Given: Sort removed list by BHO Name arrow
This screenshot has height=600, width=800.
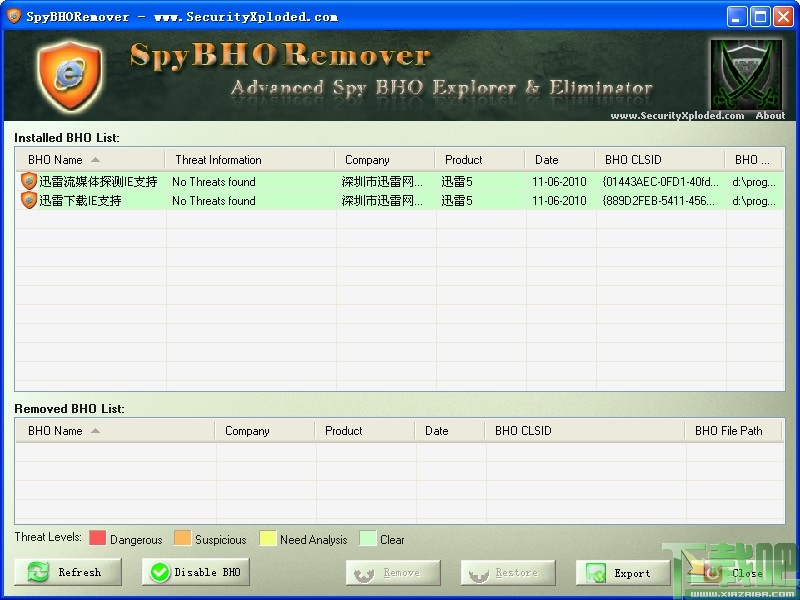Looking at the screenshot, I should tap(95, 431).
